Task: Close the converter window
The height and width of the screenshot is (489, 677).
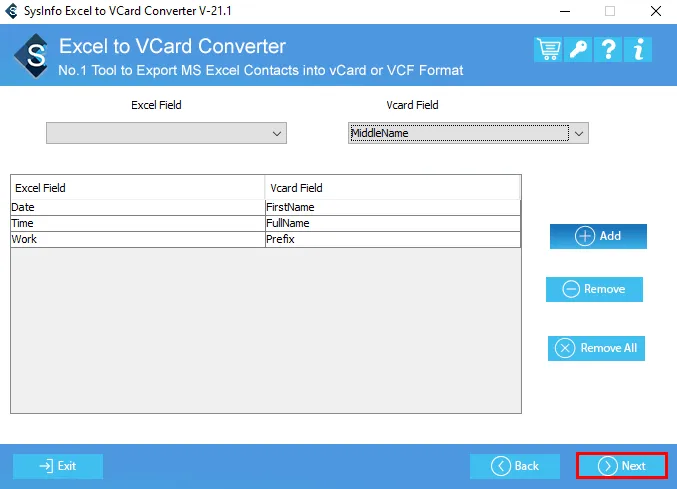Action: (656, 11)
